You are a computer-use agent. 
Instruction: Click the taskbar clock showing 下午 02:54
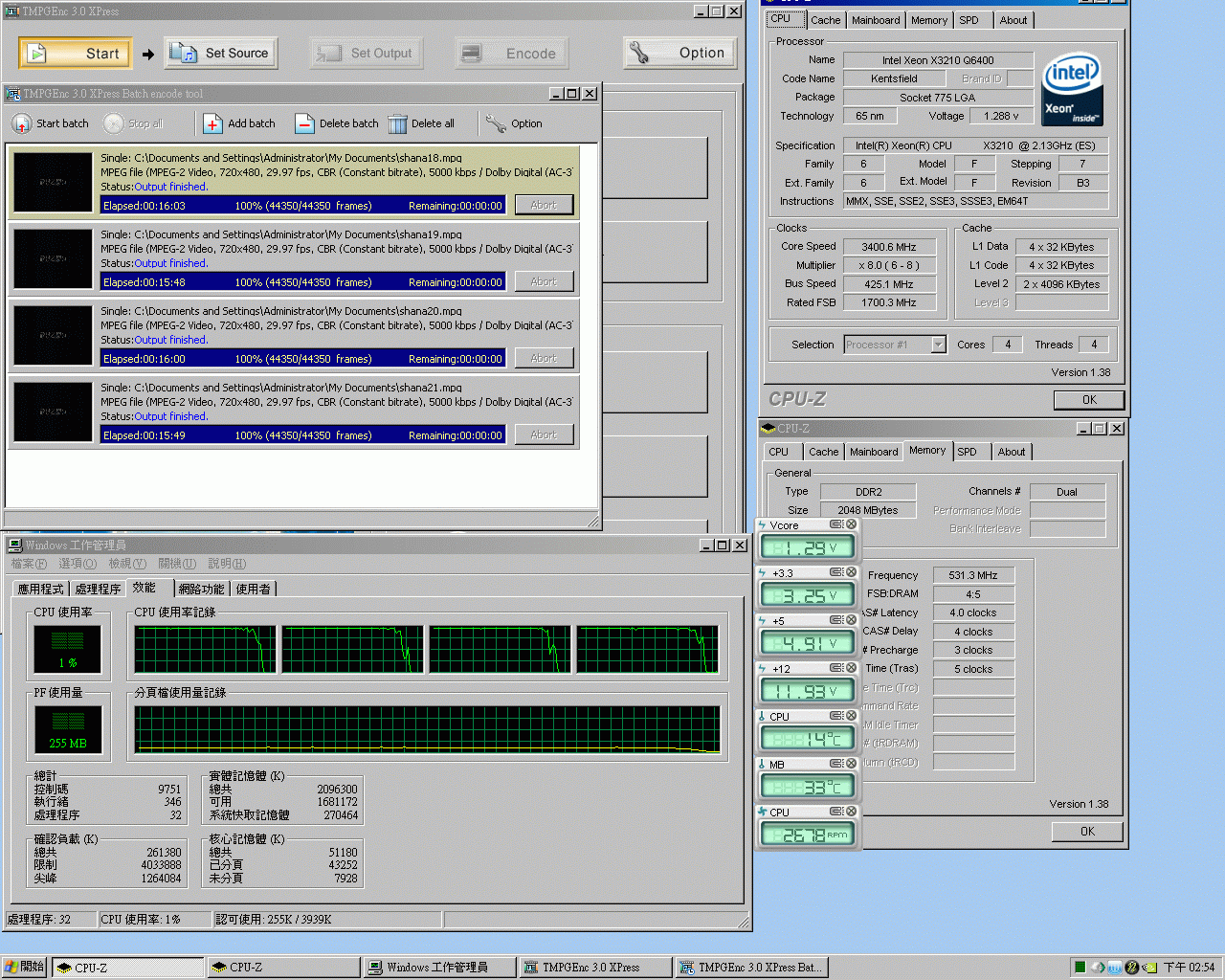1189,968
